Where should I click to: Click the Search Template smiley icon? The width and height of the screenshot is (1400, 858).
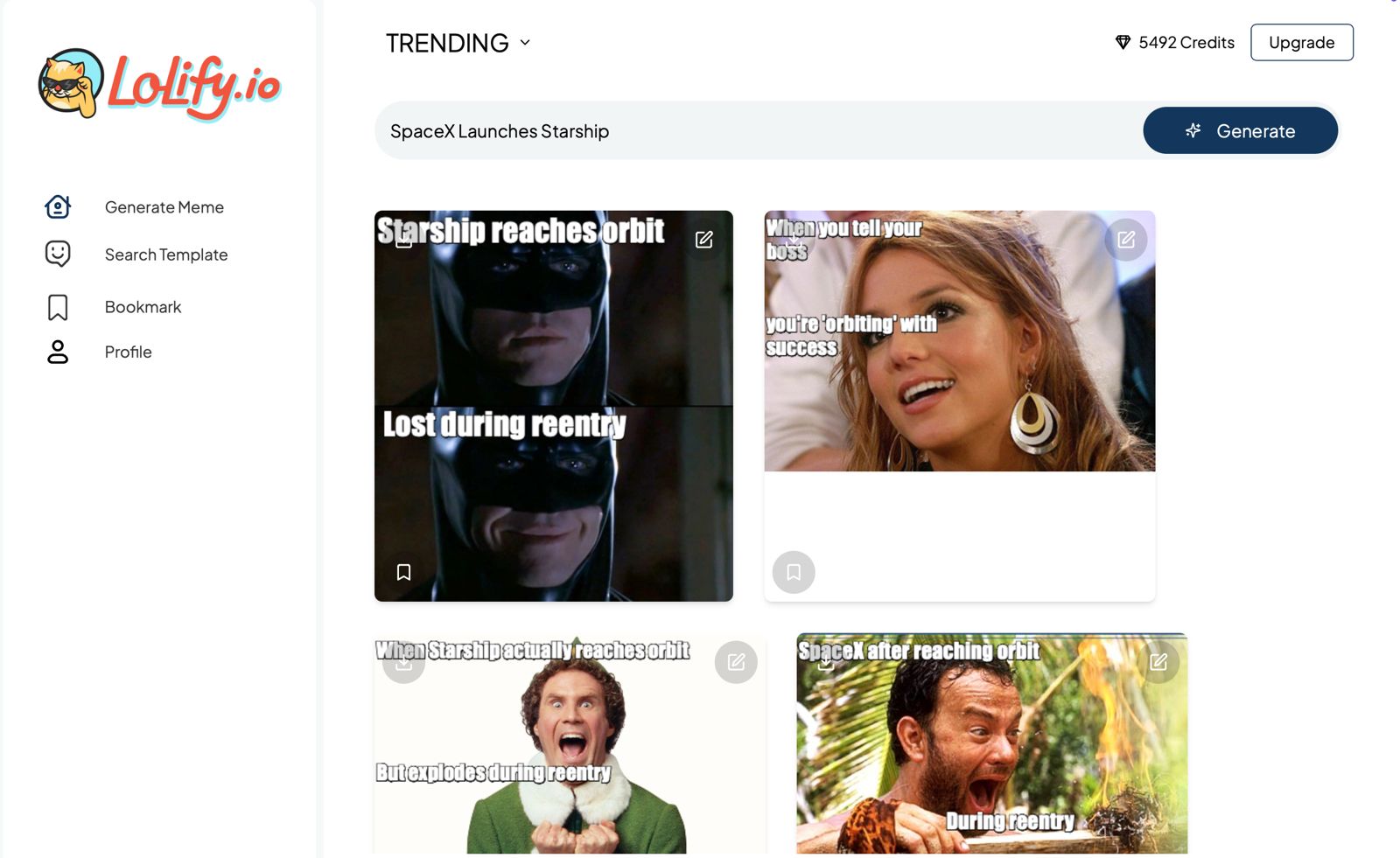(x=58, y=254)
